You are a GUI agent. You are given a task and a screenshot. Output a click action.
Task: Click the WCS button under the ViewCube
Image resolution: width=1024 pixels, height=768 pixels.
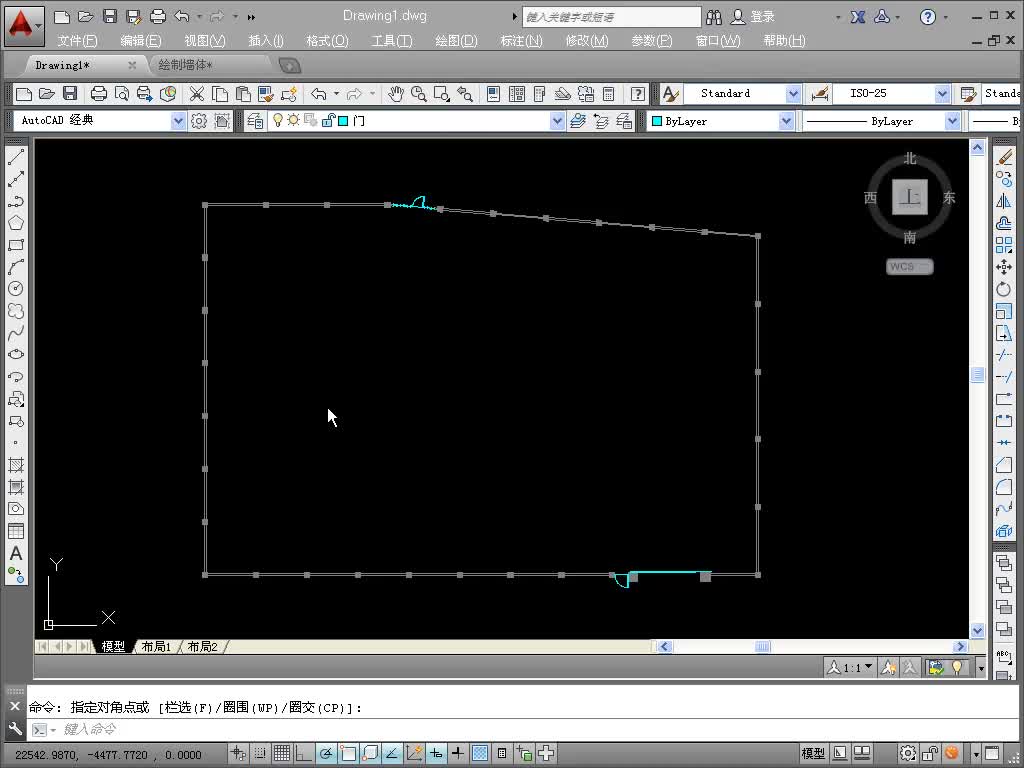point(910,266)
